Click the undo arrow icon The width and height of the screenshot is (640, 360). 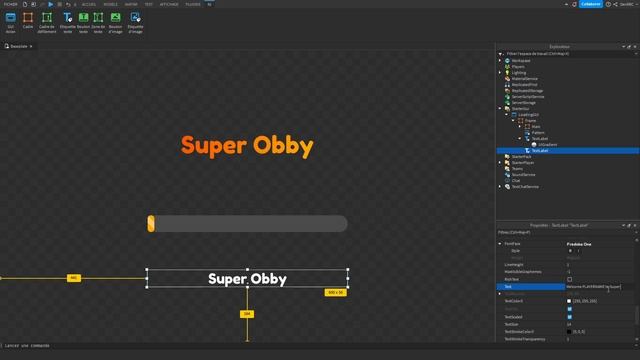[x=68, y=4]
